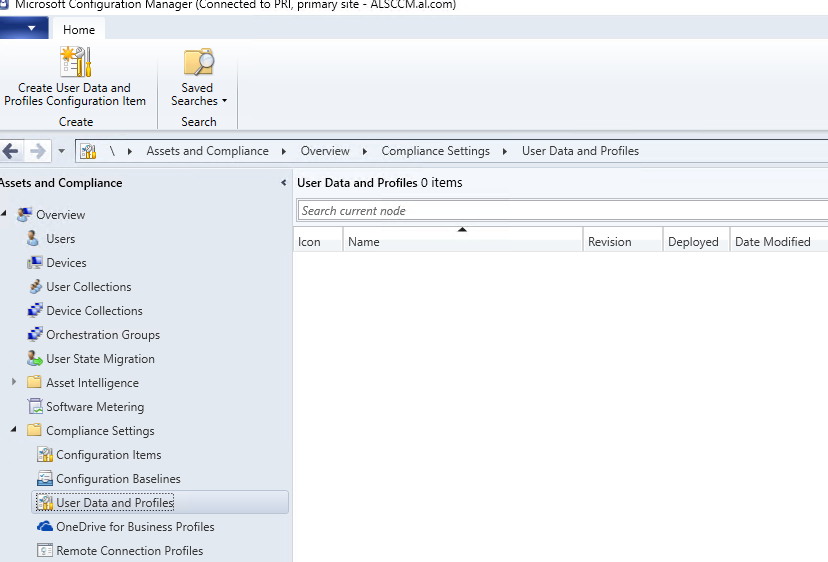Select Configuration Items tree item
Viewport: 828px width, 562px height.
(x=109, y=455)
